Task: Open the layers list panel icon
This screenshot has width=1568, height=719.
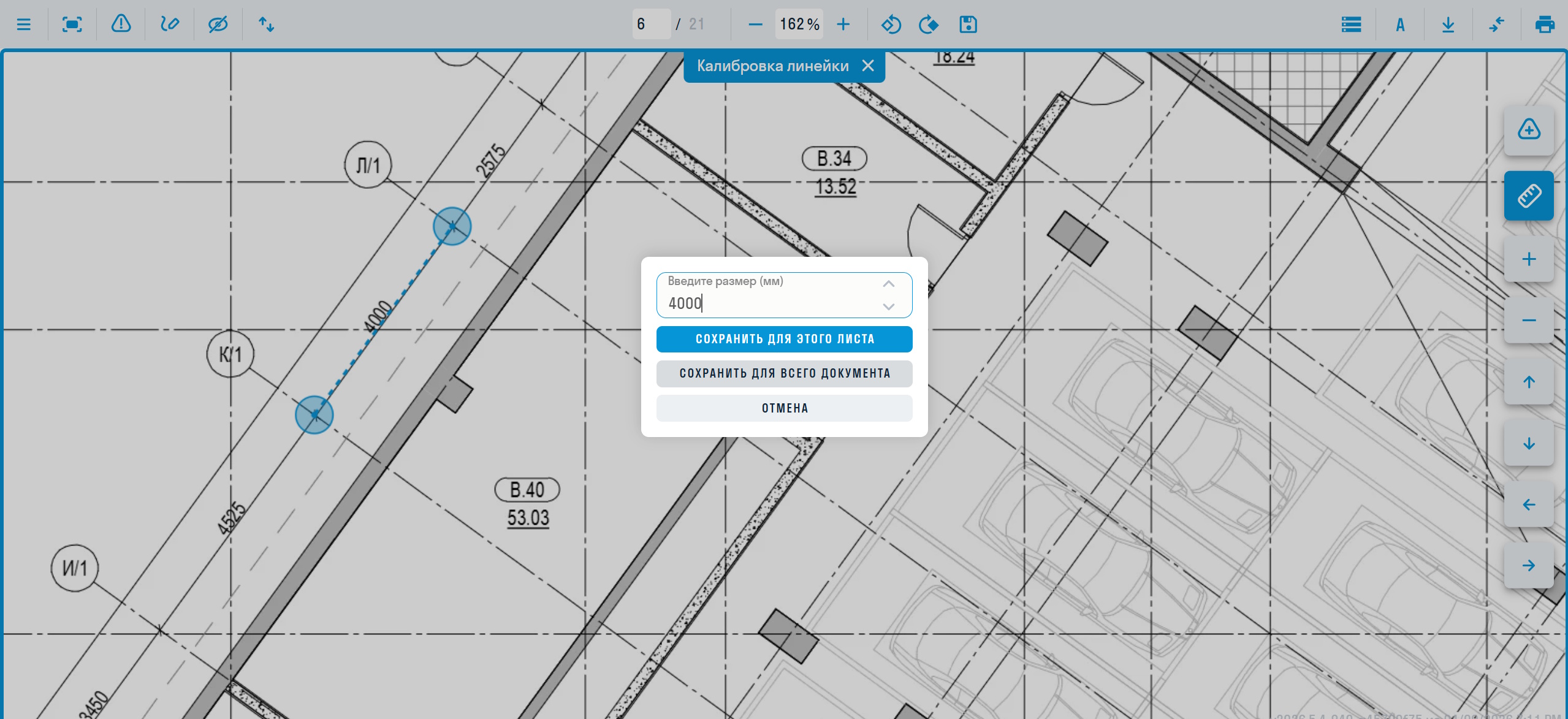Action: point(1351,25)
